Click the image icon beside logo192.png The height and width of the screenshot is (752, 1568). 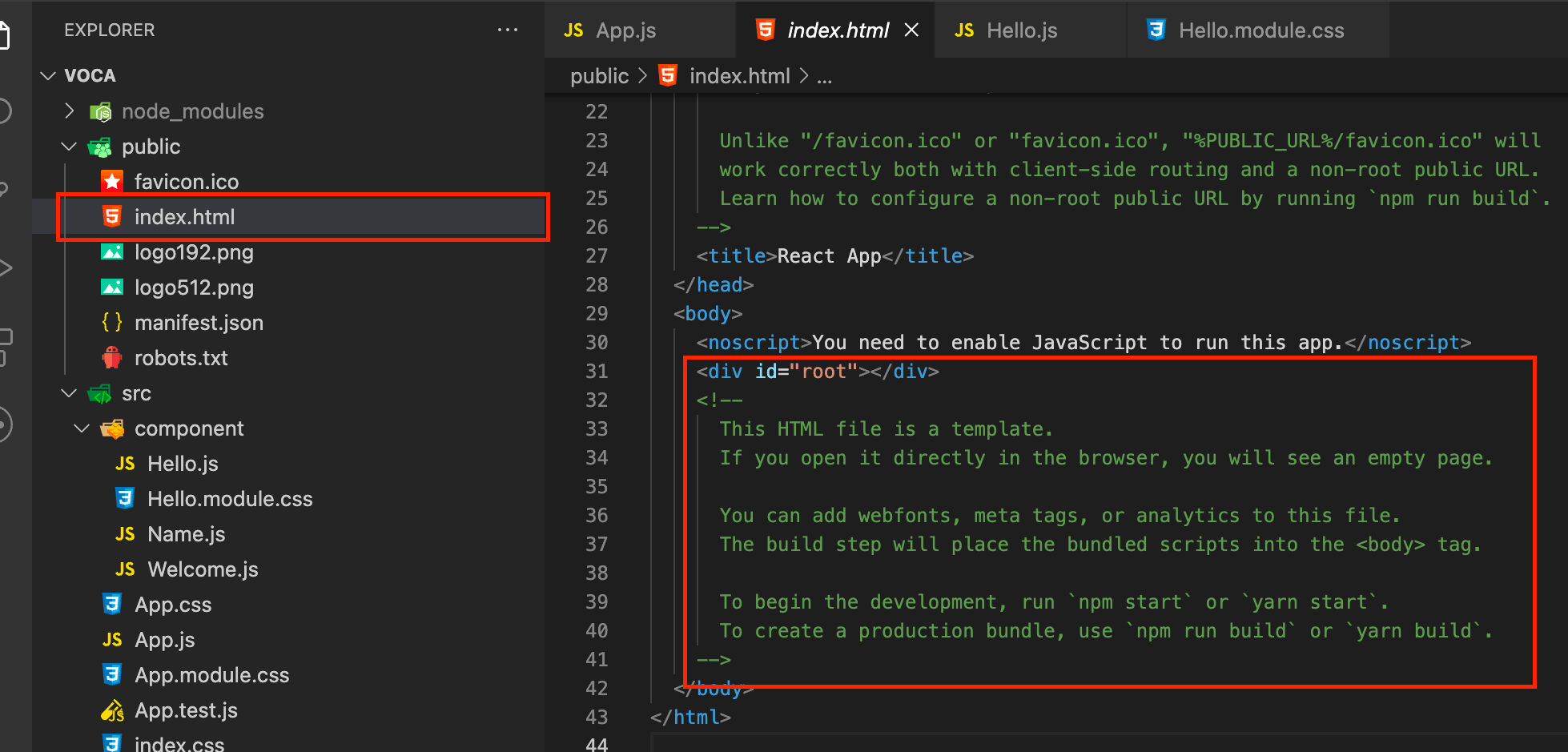click(112, 251)
